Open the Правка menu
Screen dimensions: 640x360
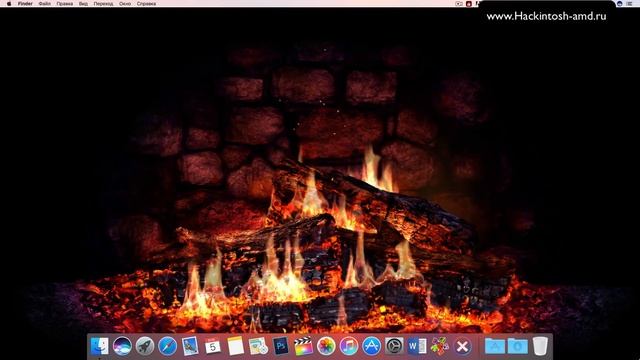(64, 4)
